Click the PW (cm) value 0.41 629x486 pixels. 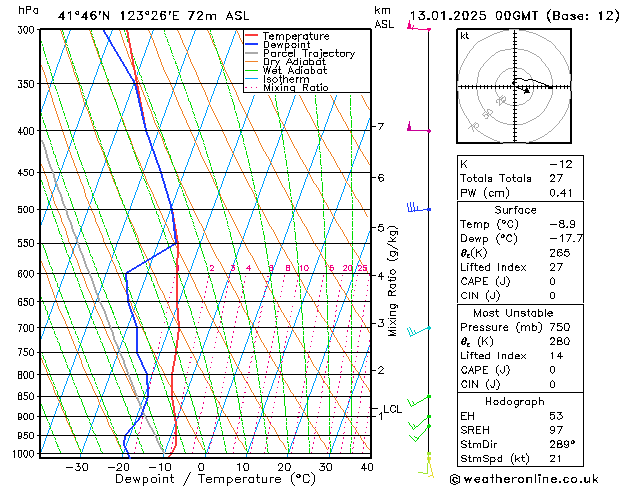[561, 193]
